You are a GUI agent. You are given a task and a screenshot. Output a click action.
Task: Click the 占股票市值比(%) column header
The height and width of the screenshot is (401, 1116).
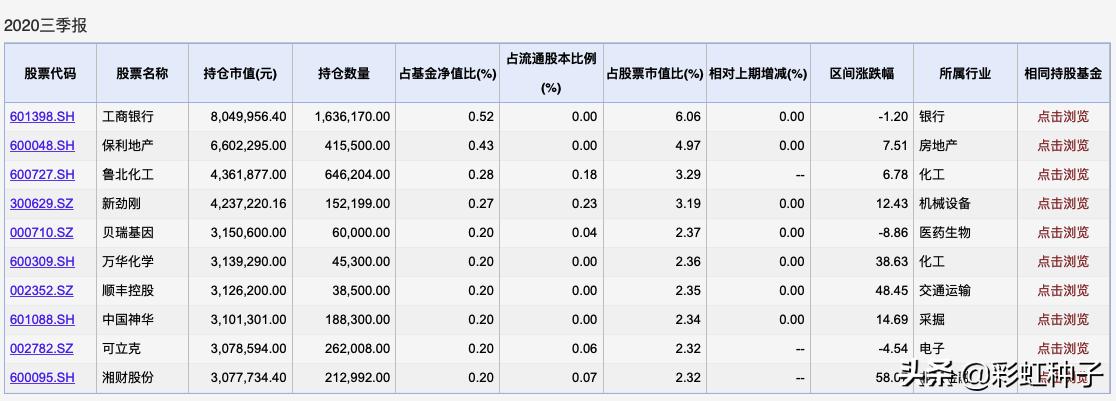tap(655, 74)
